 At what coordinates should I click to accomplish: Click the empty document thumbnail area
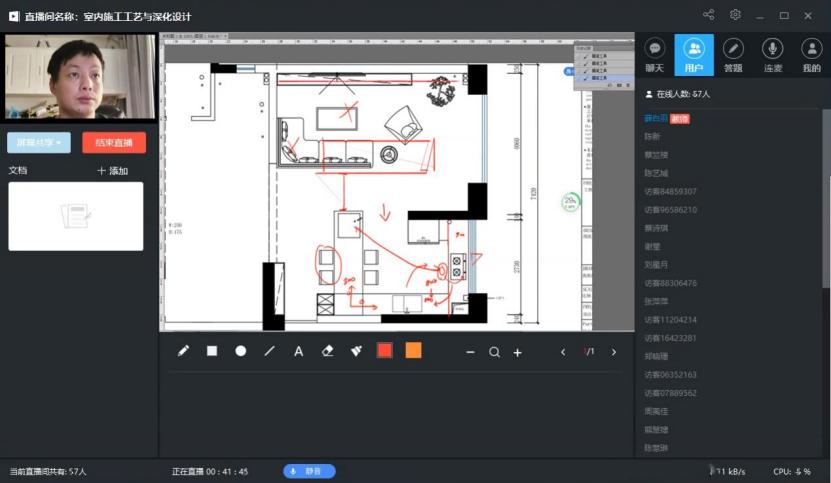click(76, 216)
